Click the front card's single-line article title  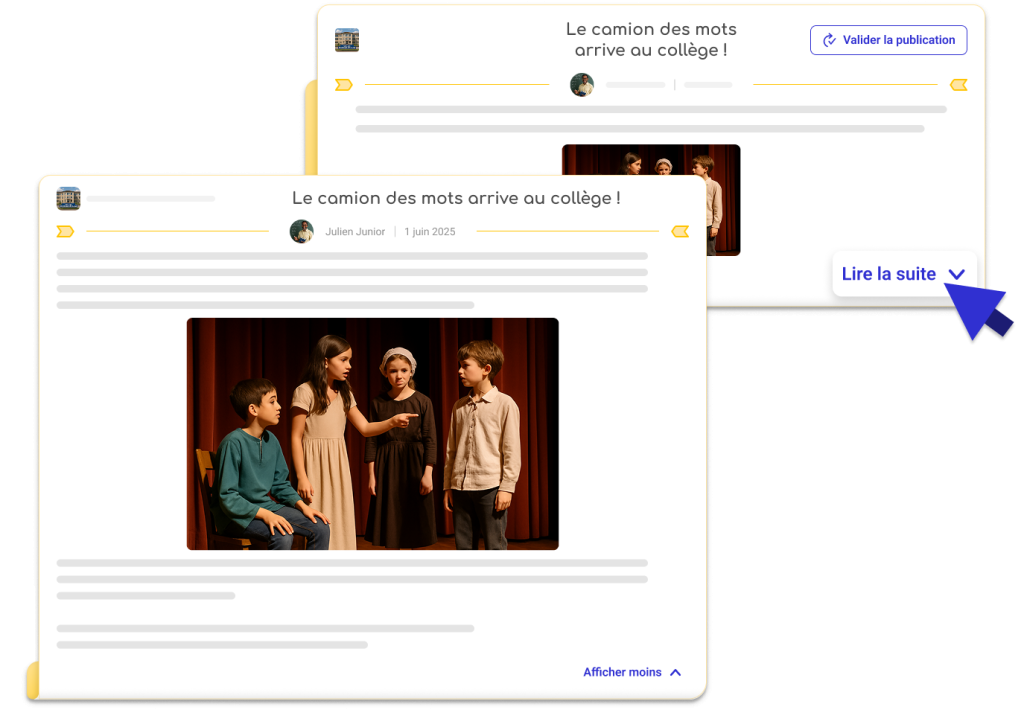click(x=456, y=198)
